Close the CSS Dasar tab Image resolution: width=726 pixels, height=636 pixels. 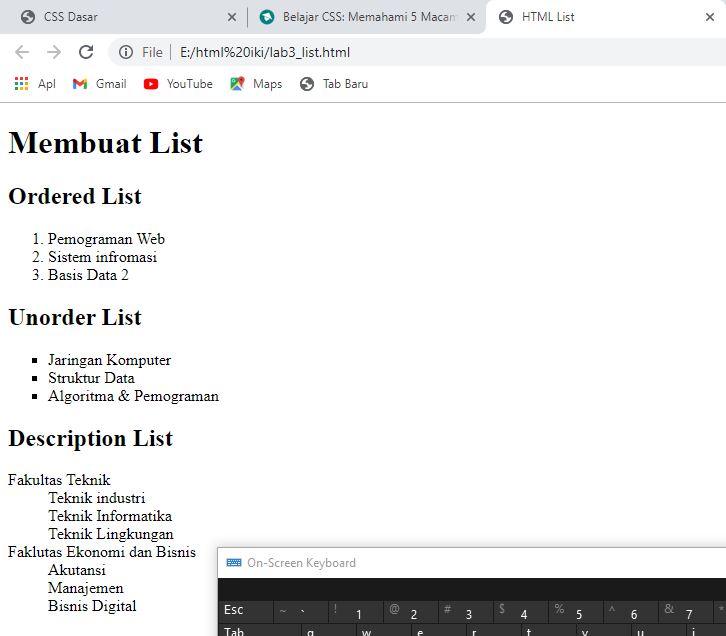tap(232, 17)
